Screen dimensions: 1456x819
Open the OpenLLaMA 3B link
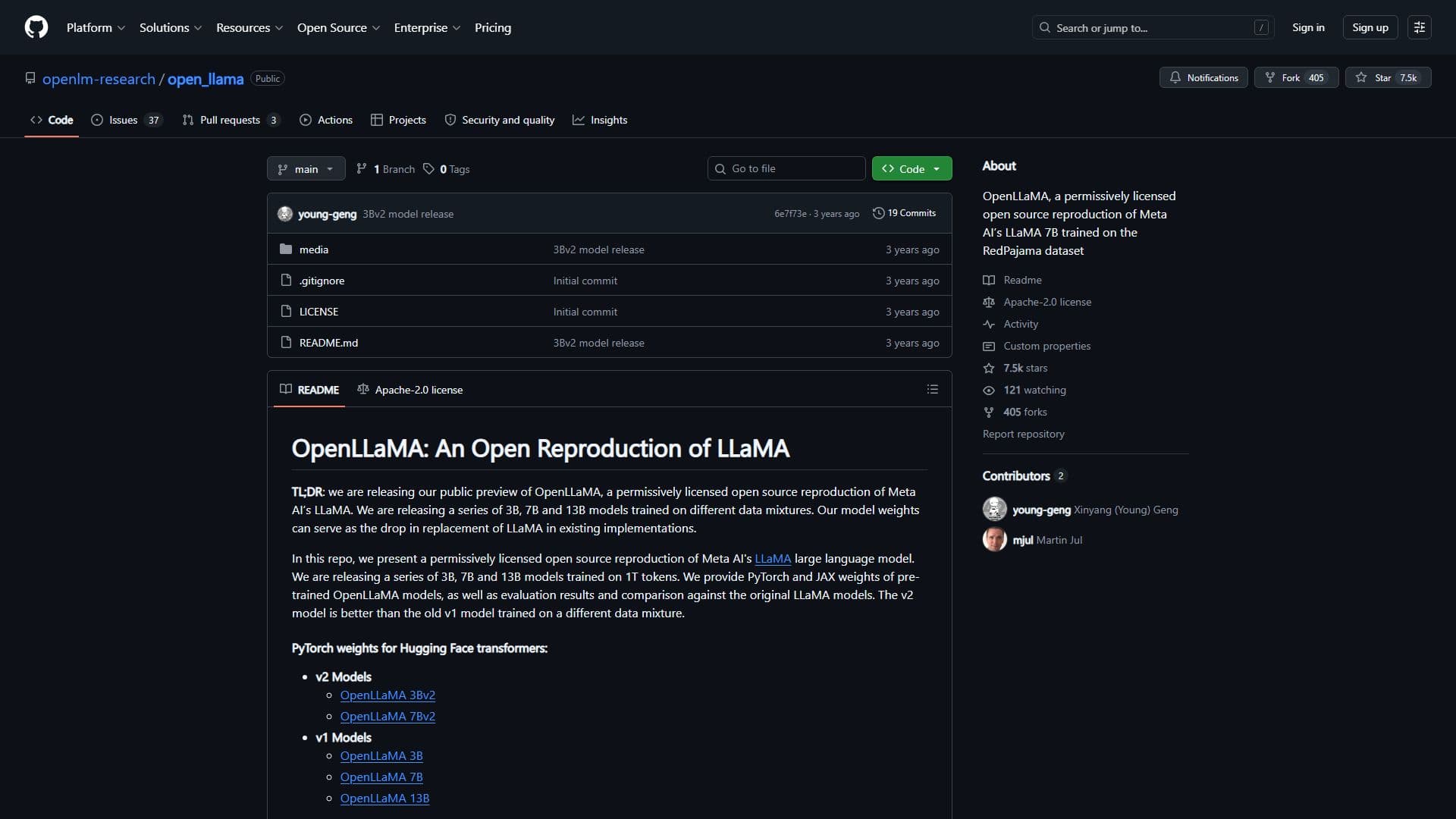coord(381,756)
